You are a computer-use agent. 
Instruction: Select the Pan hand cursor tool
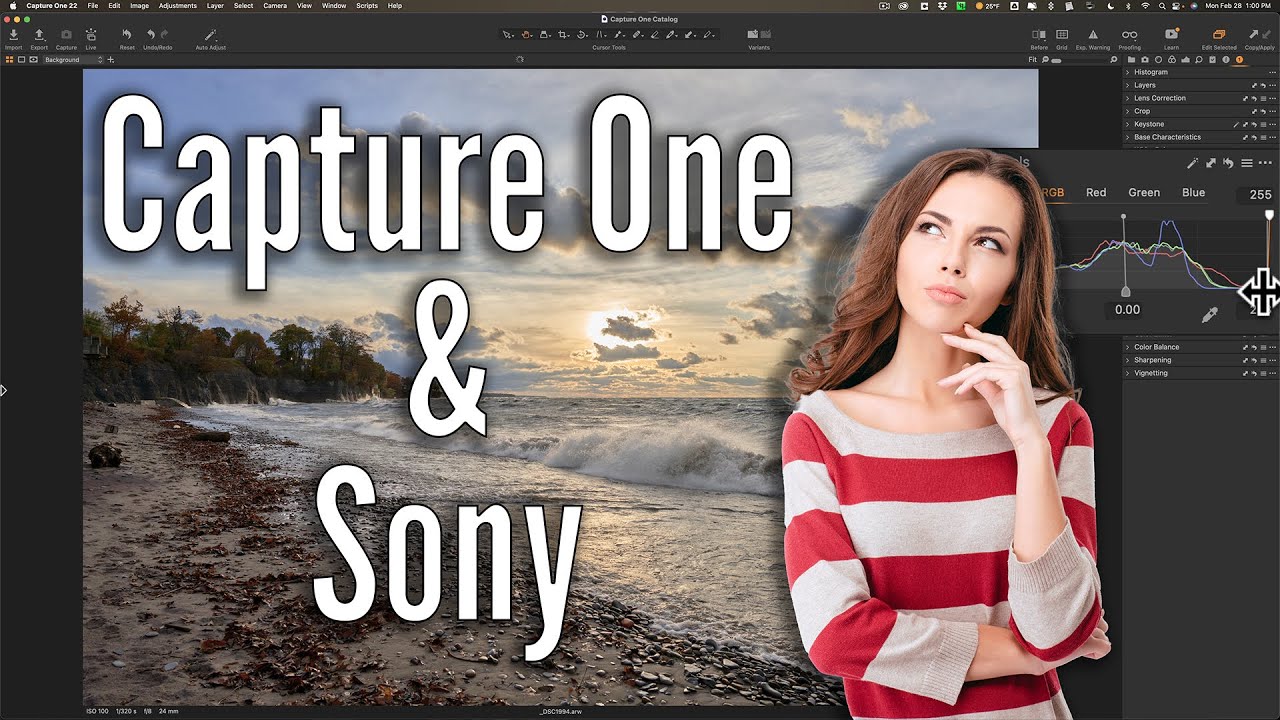526,35
